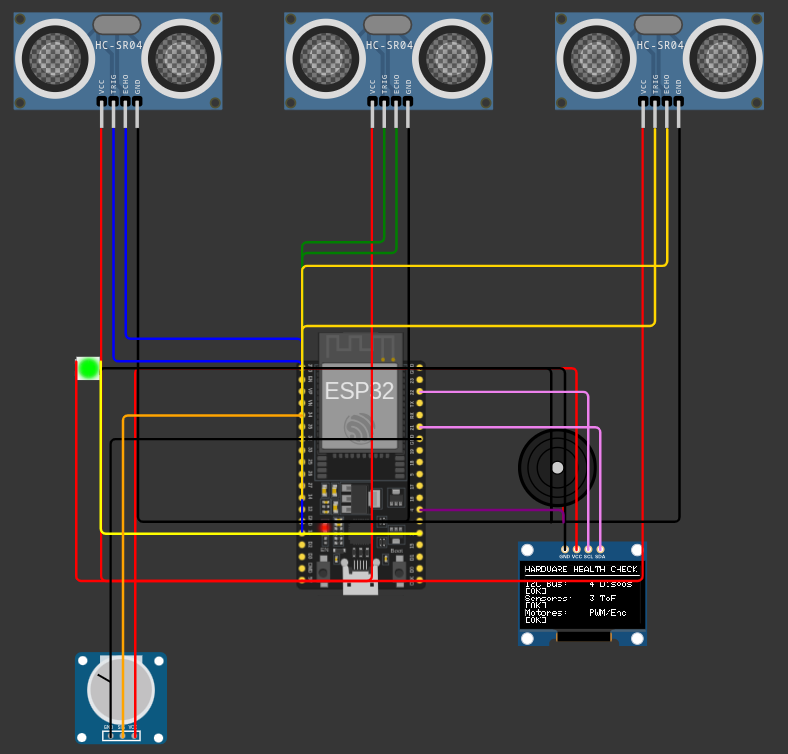Click the ESP32 Boot button

(399, 572)
